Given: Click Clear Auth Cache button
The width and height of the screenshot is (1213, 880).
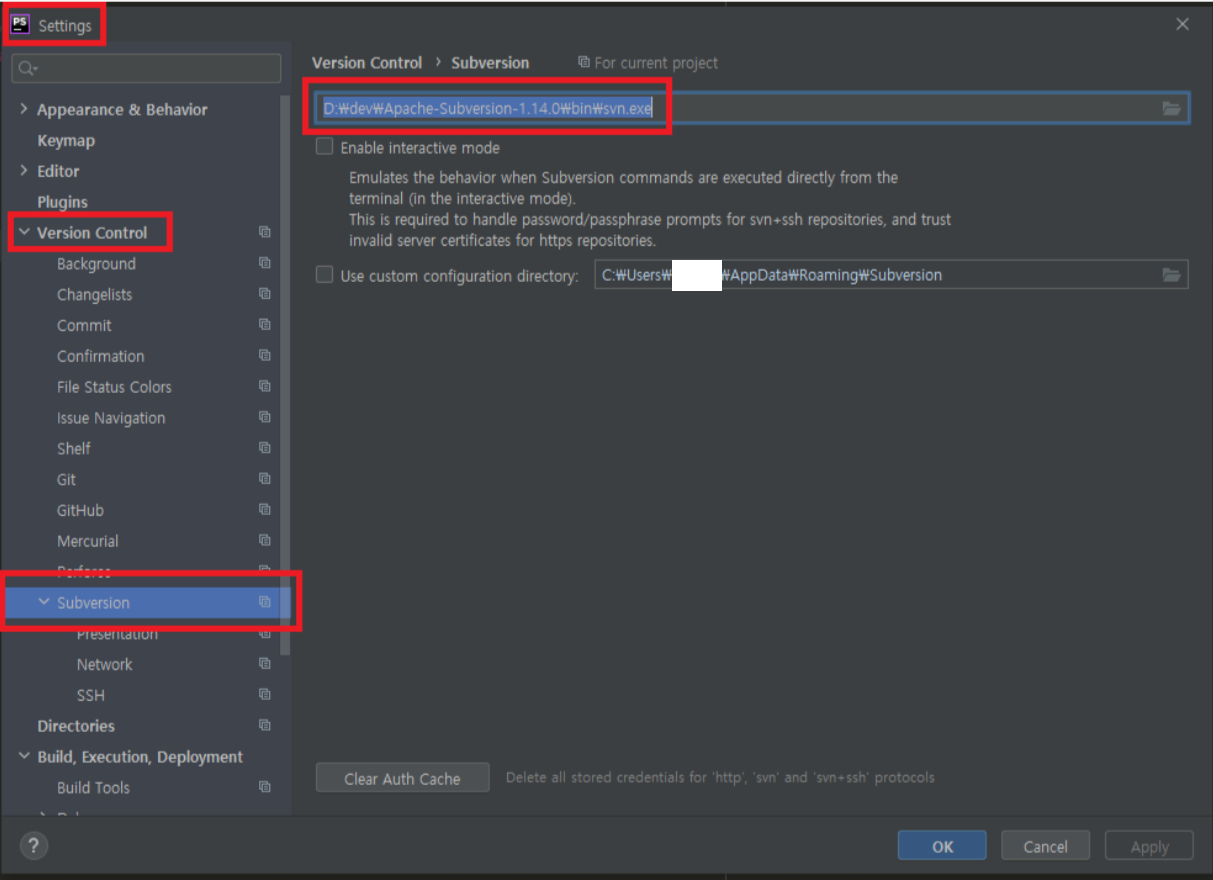Looking at the screenshot, I should [x=402, y=778].
